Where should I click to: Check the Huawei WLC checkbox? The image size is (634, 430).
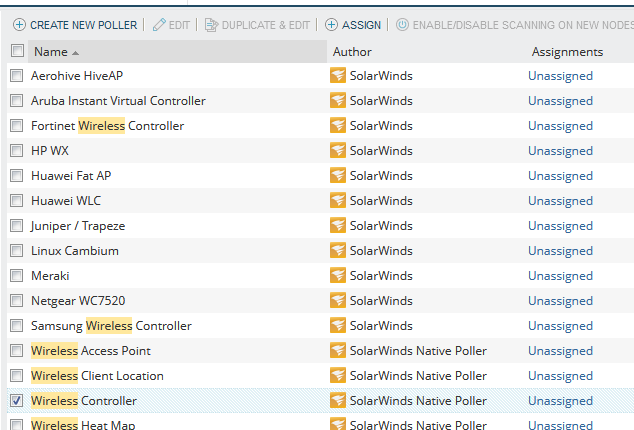[x=17, y=201]
